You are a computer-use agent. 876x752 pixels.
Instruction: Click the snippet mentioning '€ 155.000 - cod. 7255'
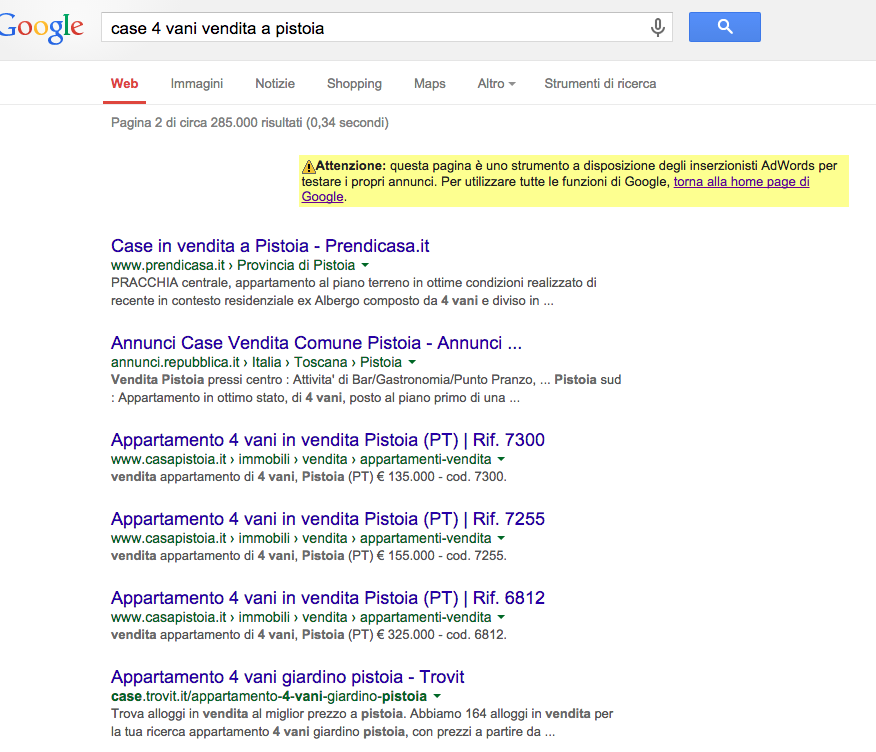click(x=308, y=555)
